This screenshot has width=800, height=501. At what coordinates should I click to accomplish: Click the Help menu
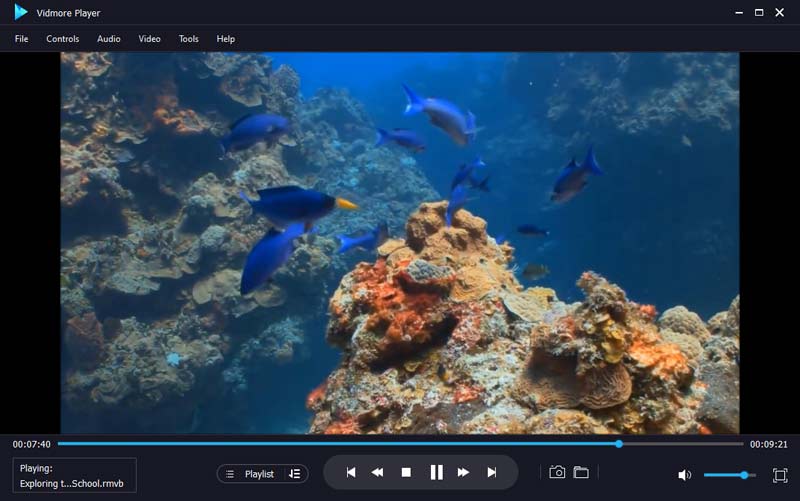[226, 39]
